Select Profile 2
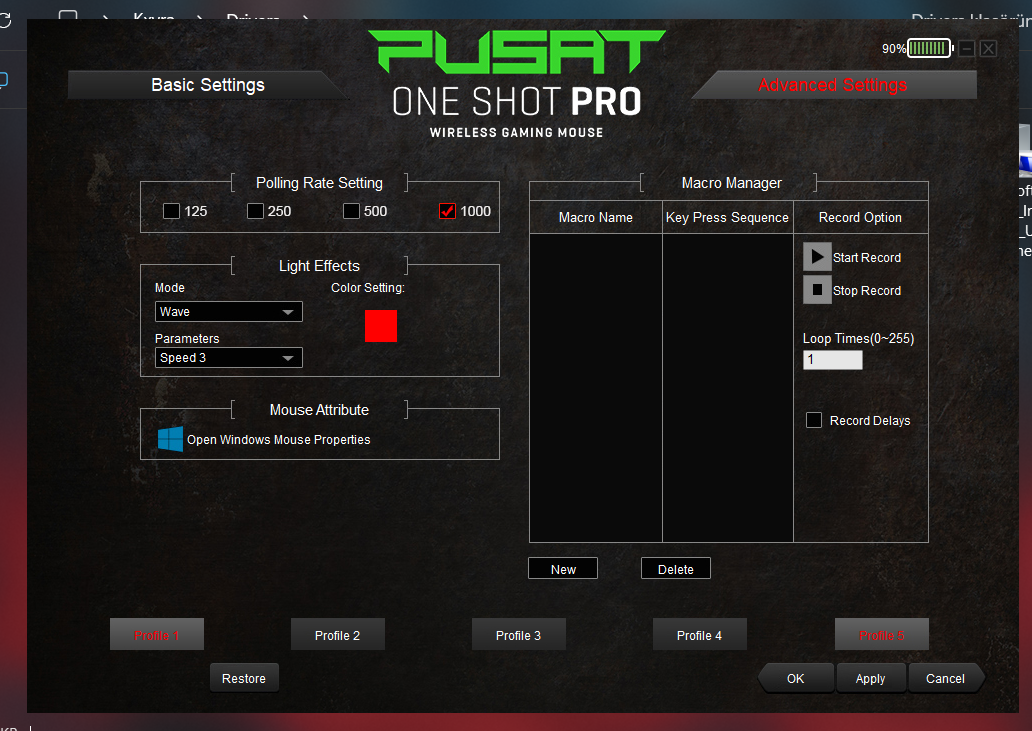This screenshot has width=1032, height=731. [x=338, y=634]
